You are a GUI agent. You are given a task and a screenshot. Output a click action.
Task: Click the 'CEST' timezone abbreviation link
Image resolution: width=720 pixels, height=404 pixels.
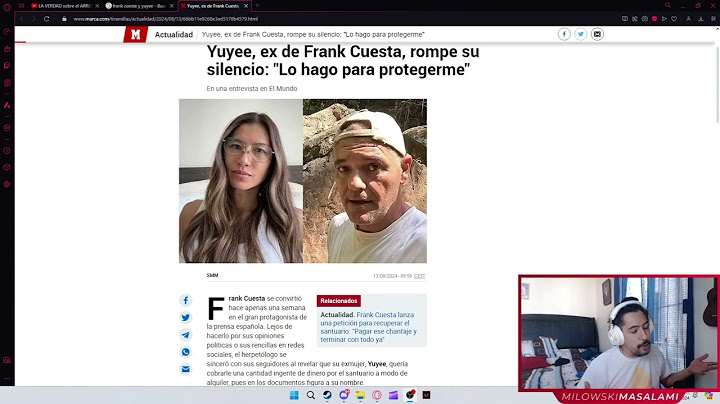[420, 276]
